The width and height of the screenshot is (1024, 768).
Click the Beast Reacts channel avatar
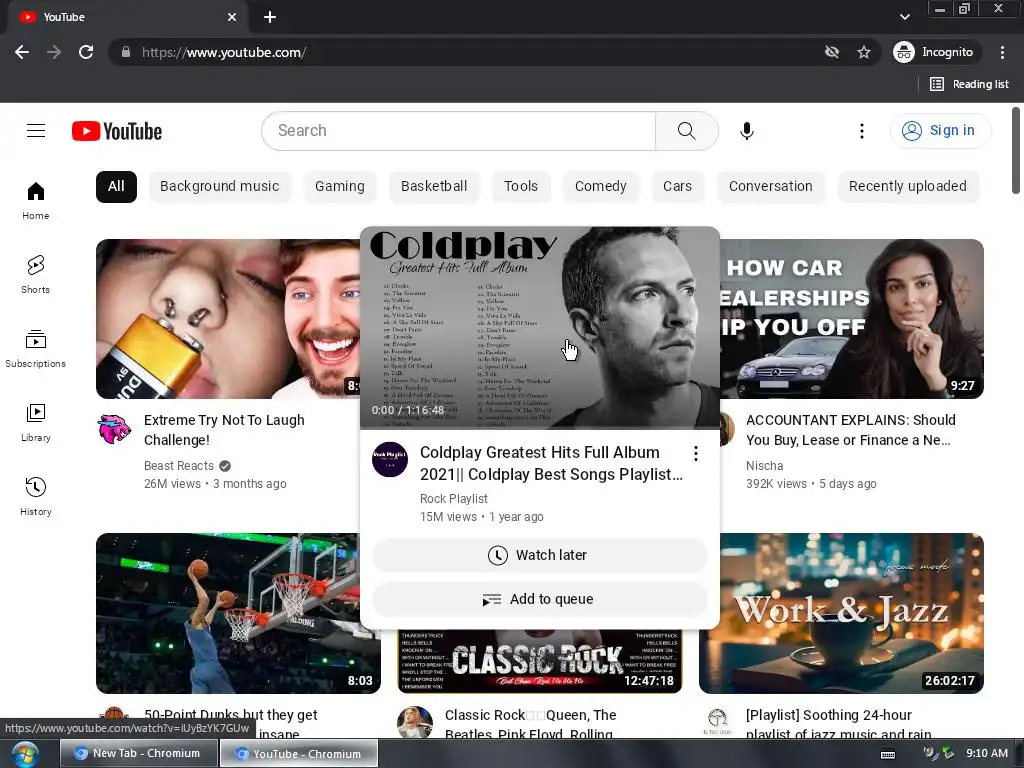click(114, 429)
